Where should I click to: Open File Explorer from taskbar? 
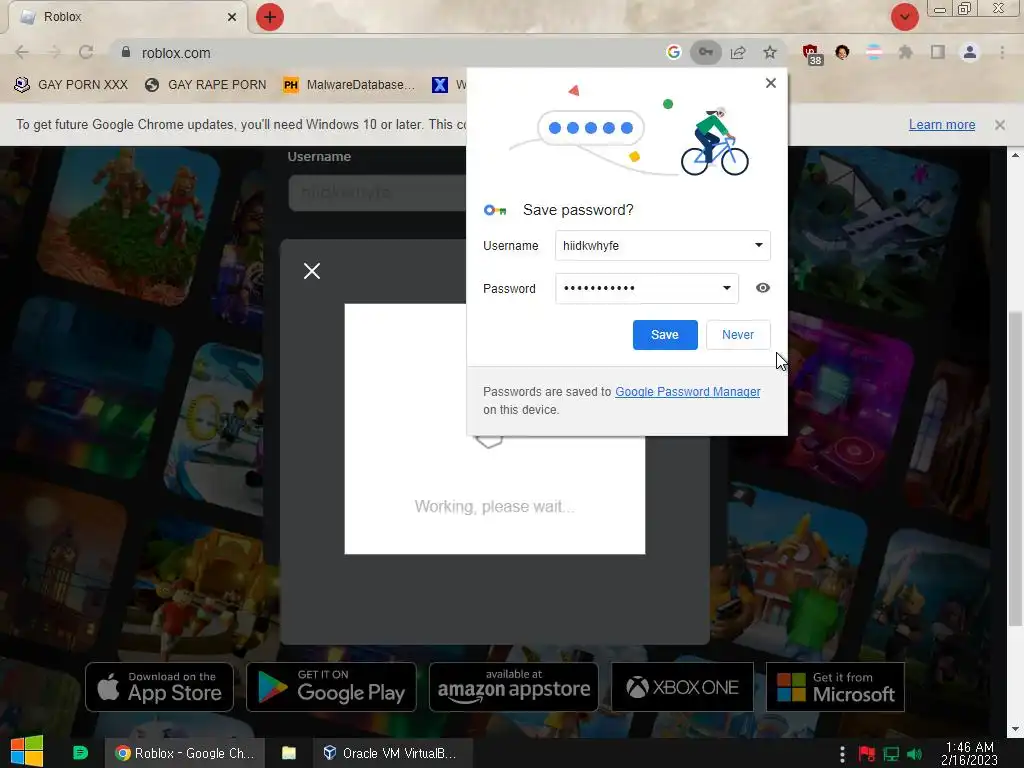click(289, 753)
